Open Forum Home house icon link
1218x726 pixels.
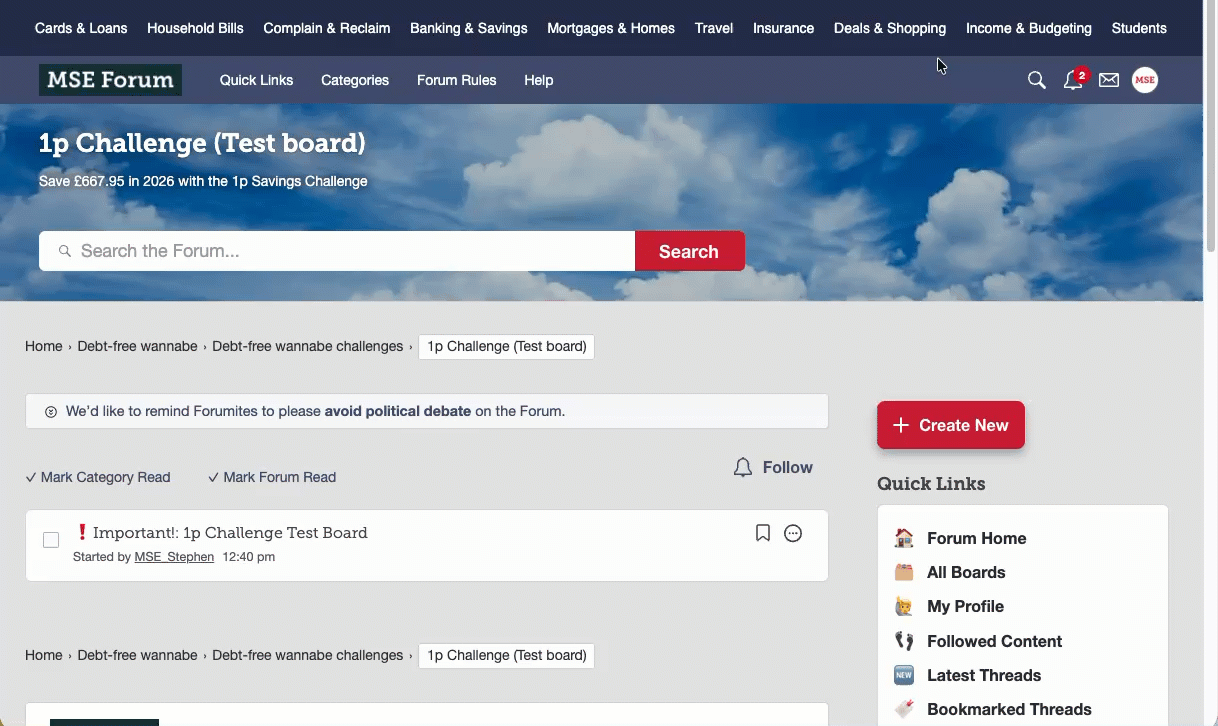click(x=904, y=538)
